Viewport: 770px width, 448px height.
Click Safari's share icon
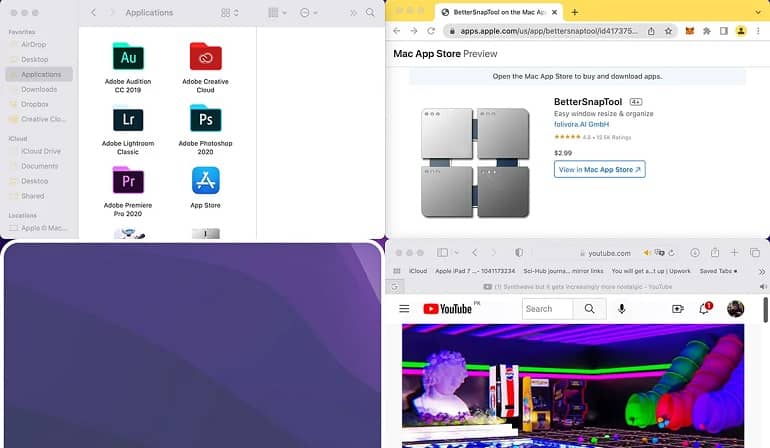[715, 252]
